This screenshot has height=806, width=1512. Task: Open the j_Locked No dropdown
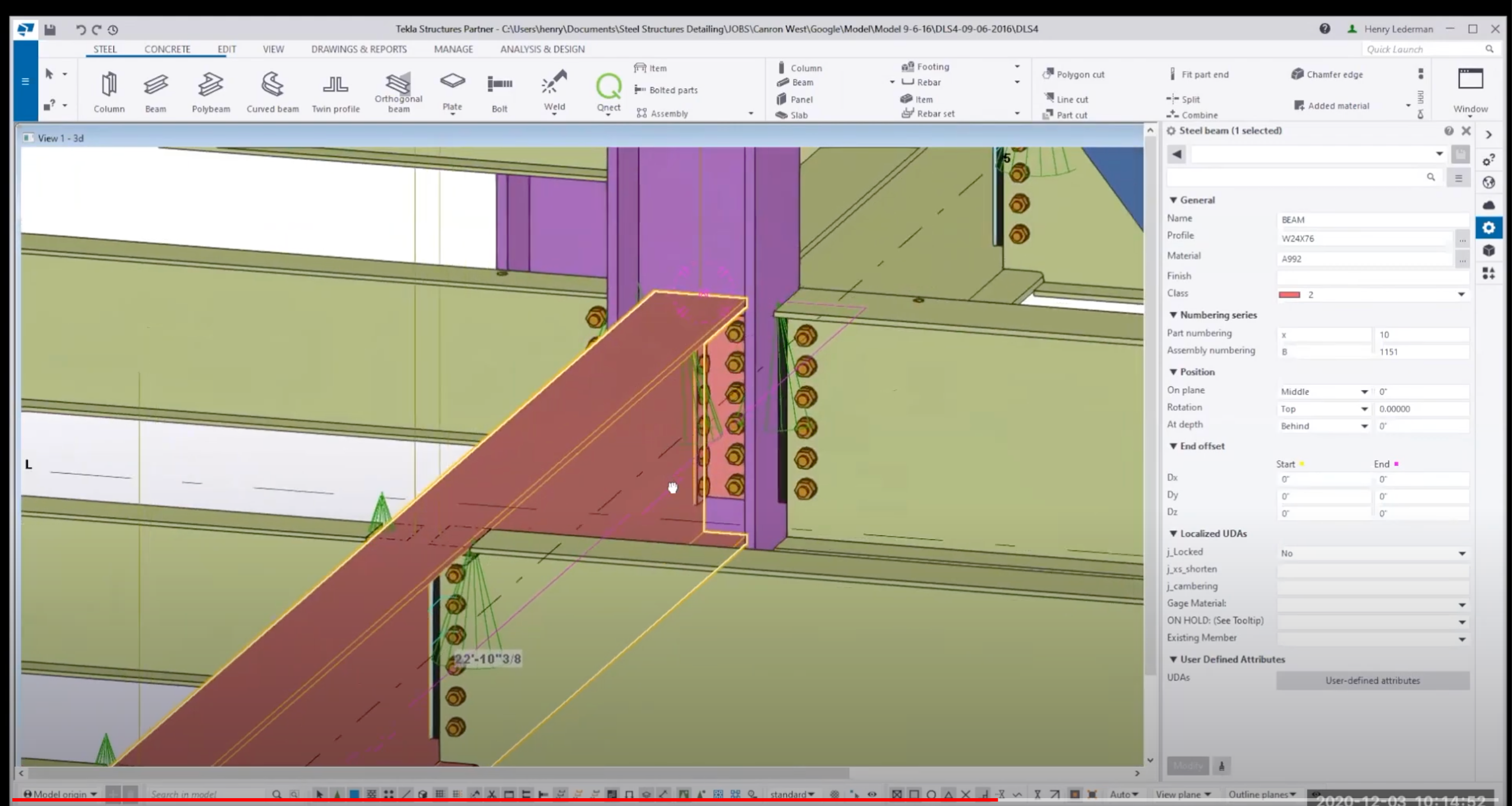tap(1372, 553)
